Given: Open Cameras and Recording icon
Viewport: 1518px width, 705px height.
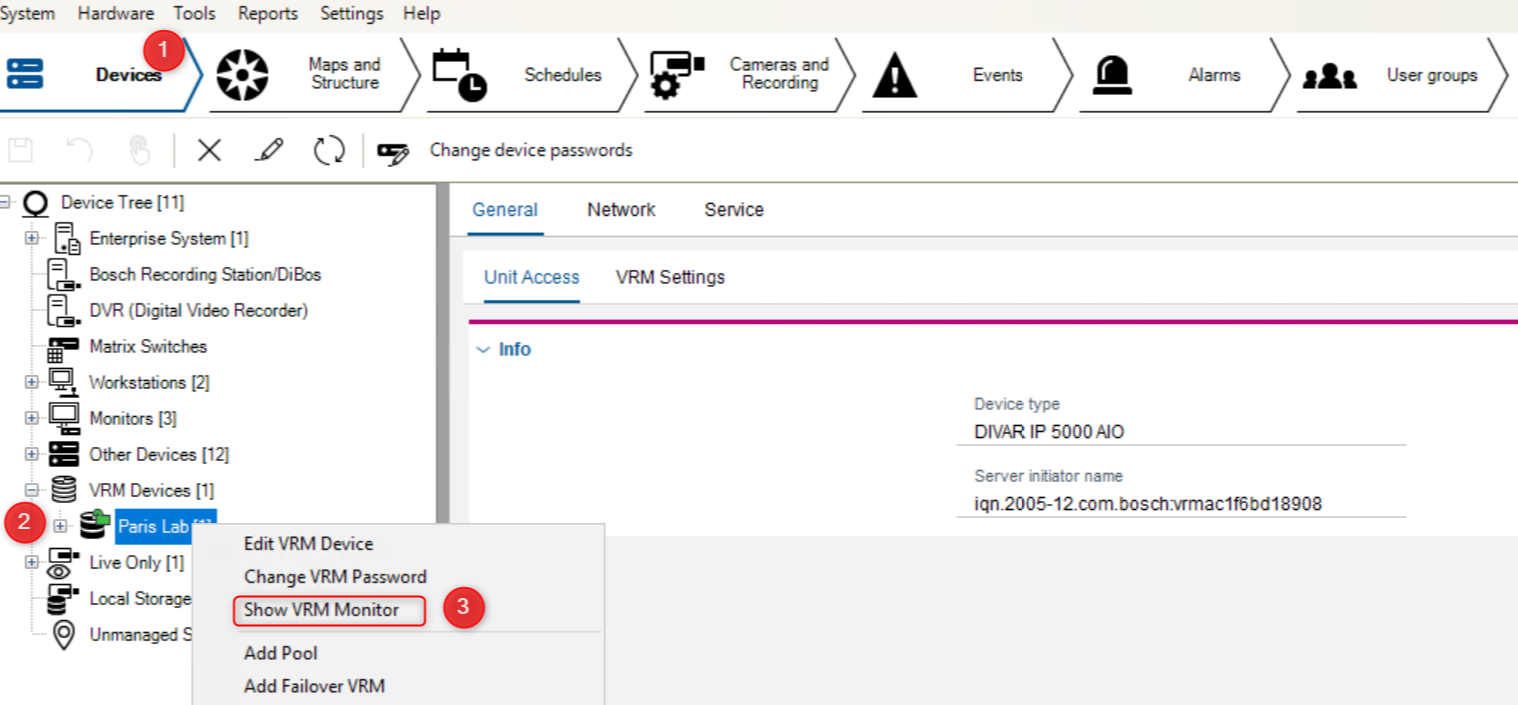Looking at the screenshot, I should pyautogui.click(x=677, y=75).
